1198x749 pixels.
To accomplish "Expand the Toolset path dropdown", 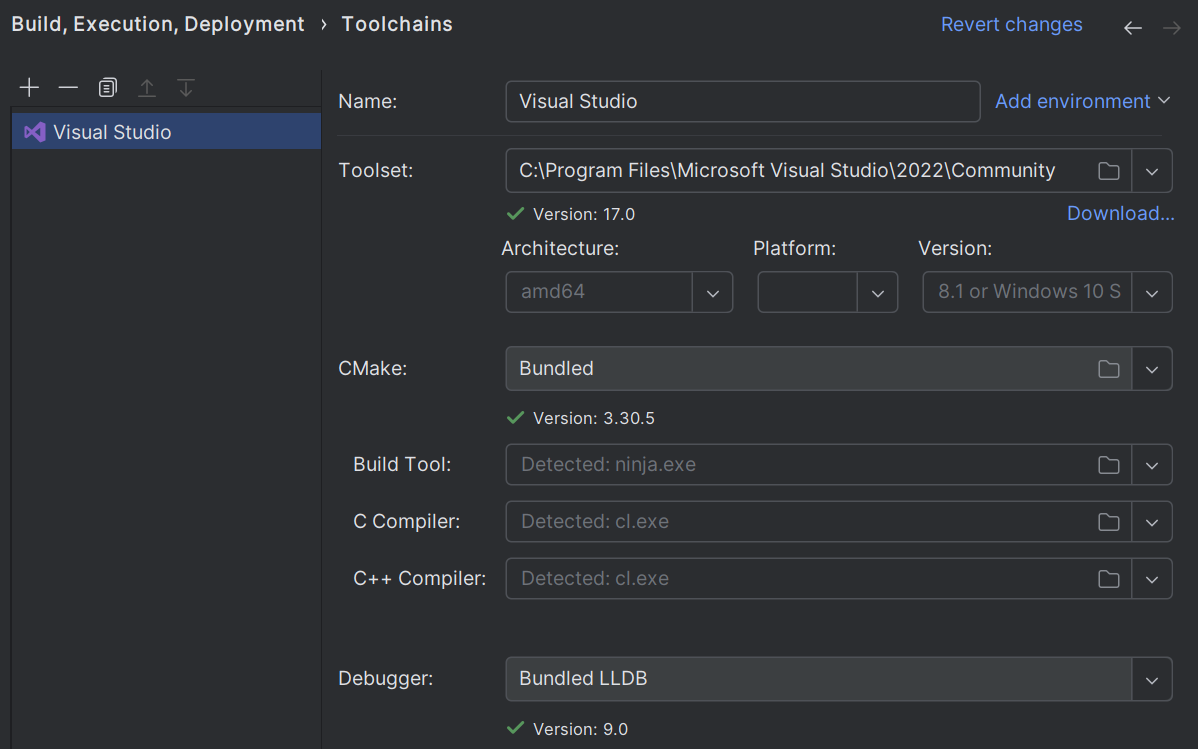I will pos(1152,171).
